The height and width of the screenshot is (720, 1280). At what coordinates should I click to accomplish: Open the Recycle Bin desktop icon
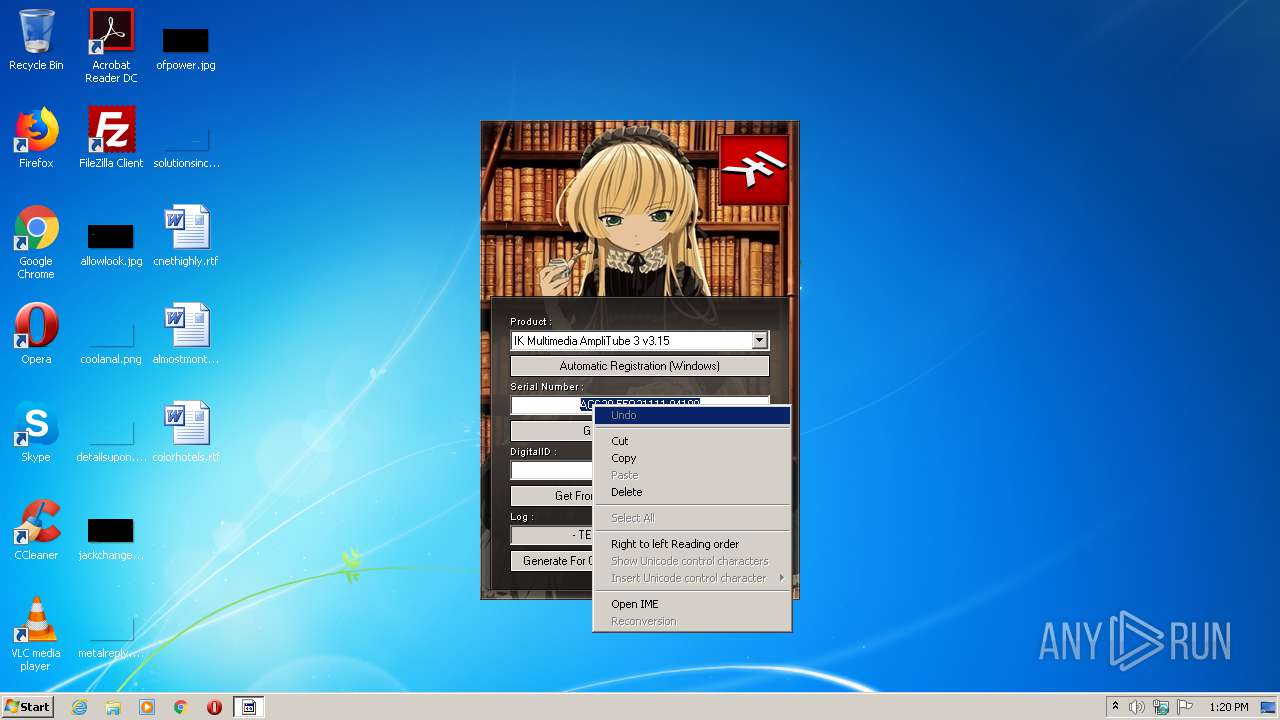[36, 40]
